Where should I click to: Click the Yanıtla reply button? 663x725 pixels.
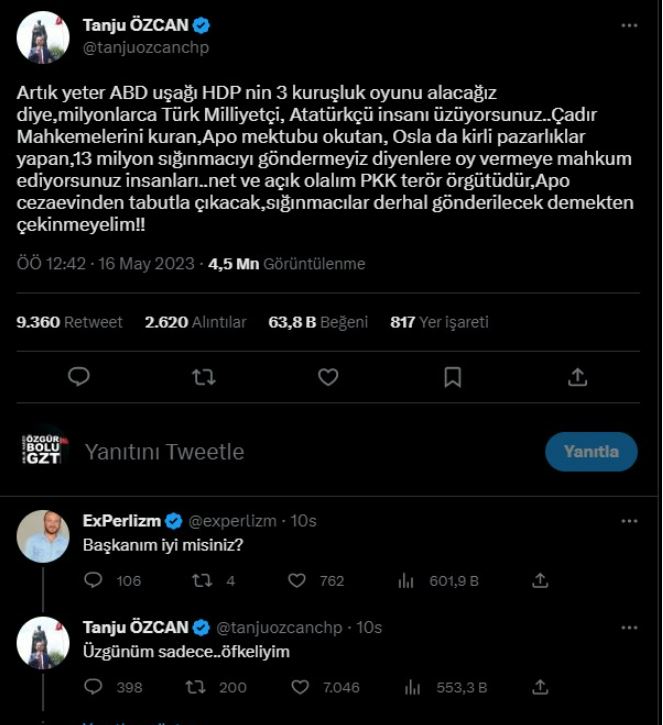tap(591, 451)
